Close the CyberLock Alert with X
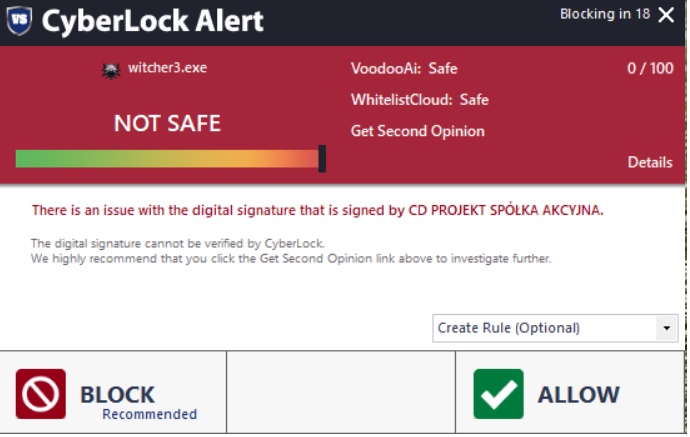The width and height of the screenshot is (690, 437). 667,15
